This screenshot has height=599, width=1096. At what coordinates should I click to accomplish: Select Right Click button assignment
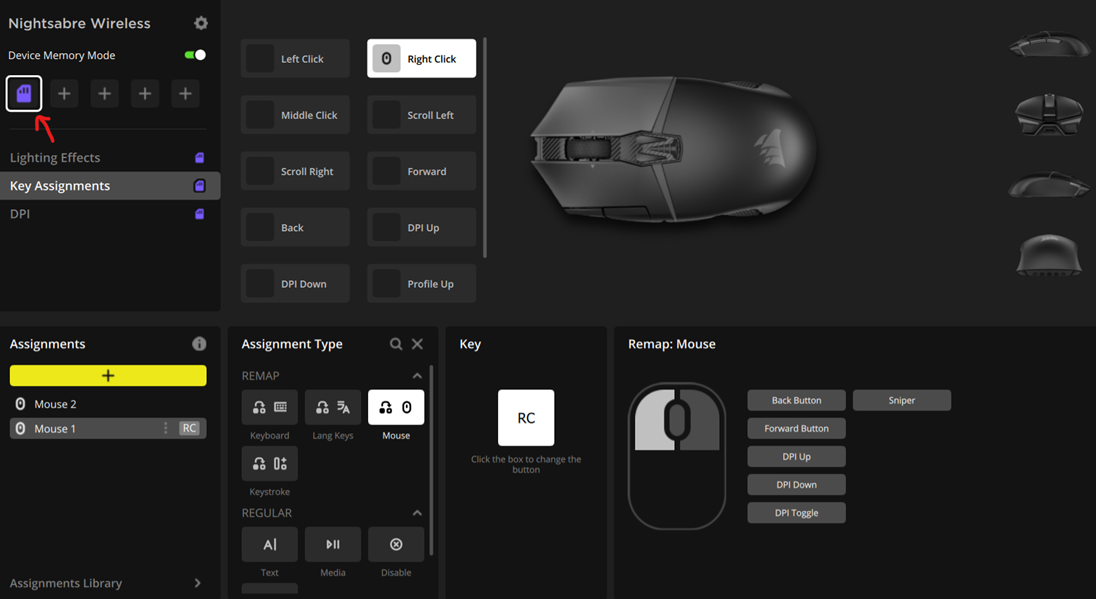point(421,59)
